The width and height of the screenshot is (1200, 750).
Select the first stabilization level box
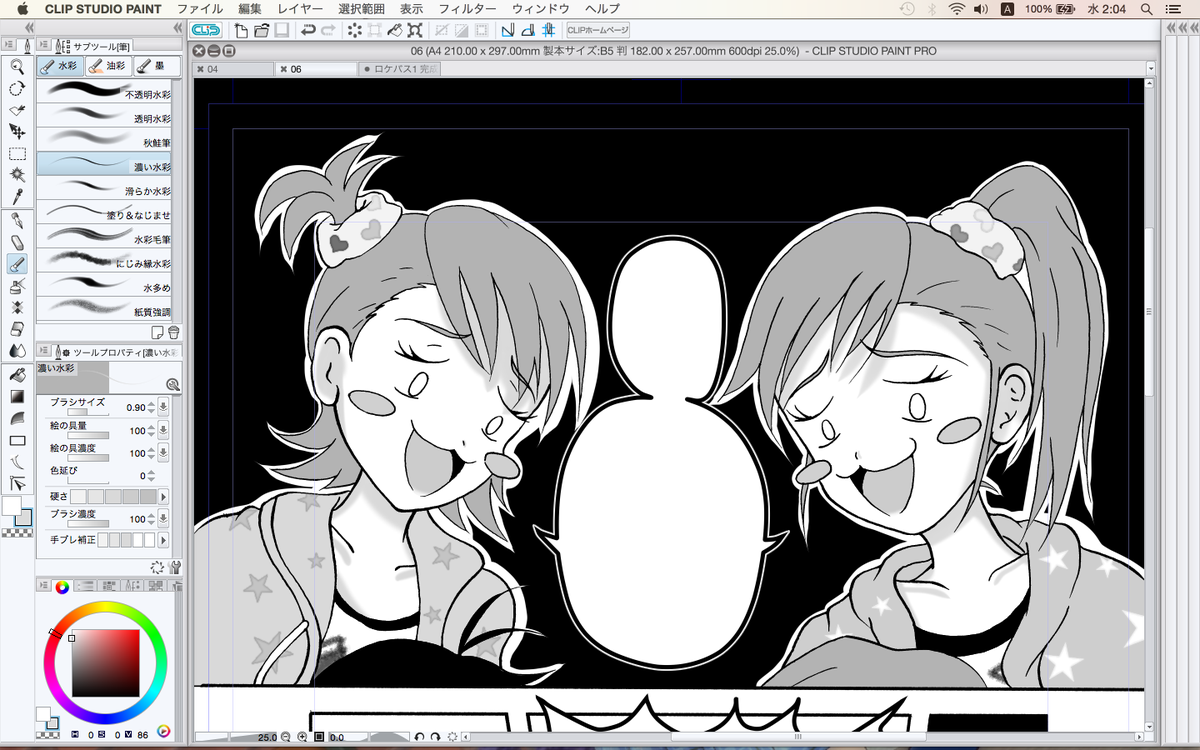click(104, 539)
